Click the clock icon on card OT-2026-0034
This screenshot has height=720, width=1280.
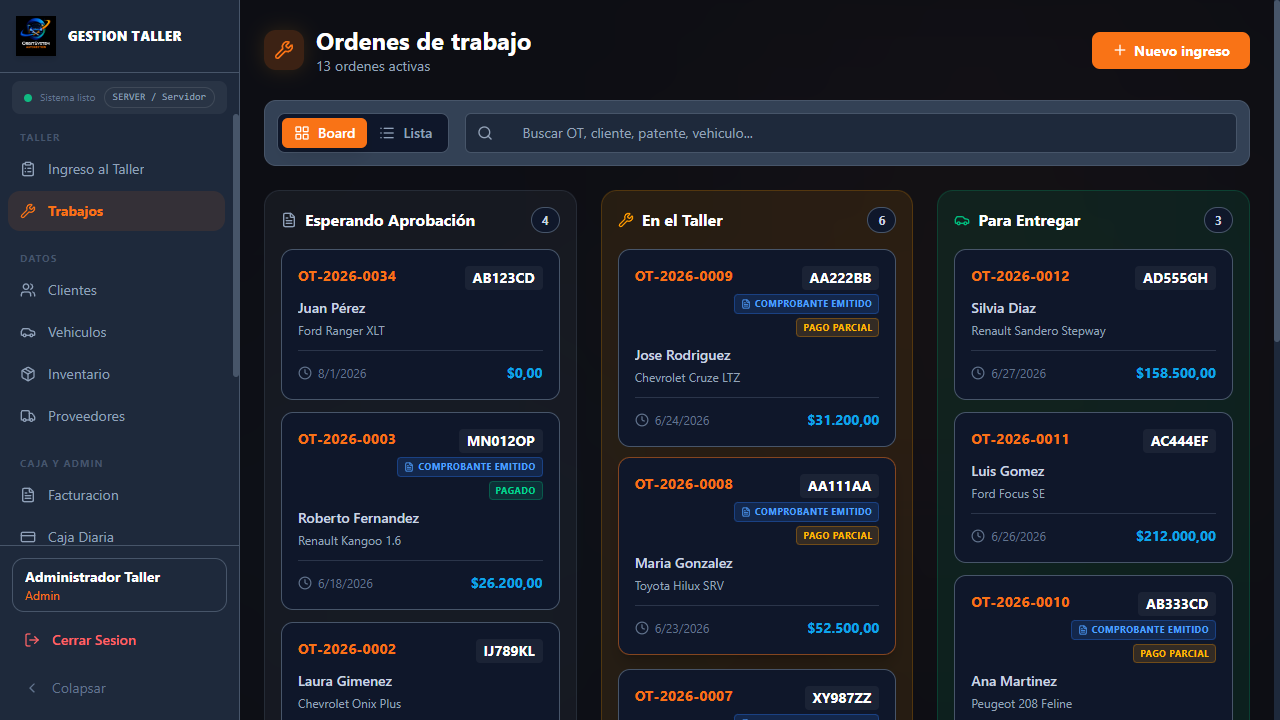305,373
